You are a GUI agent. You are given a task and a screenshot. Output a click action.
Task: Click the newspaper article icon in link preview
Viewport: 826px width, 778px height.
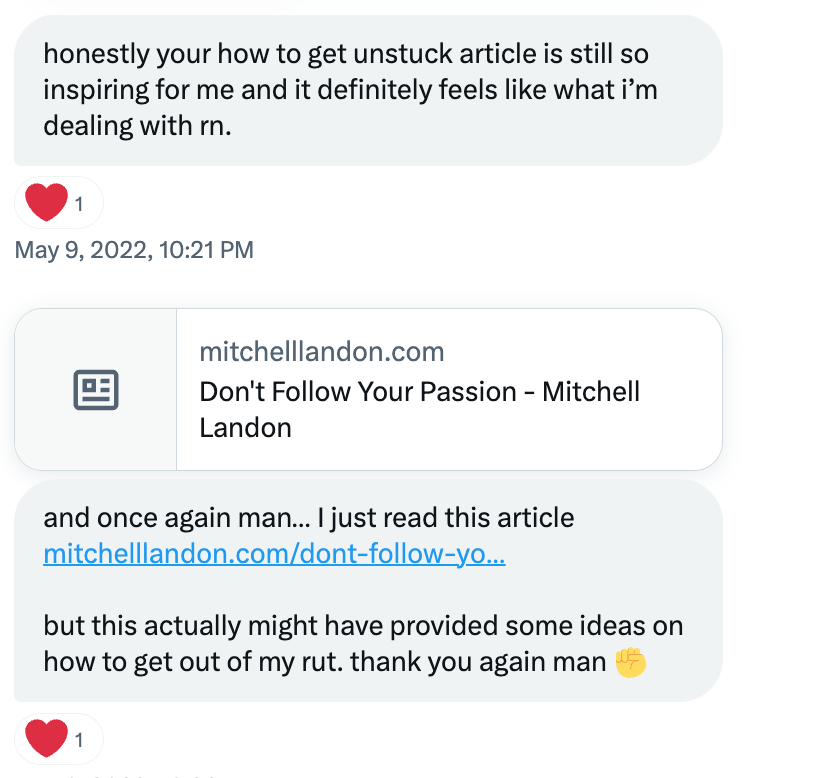tap(96, 390)
